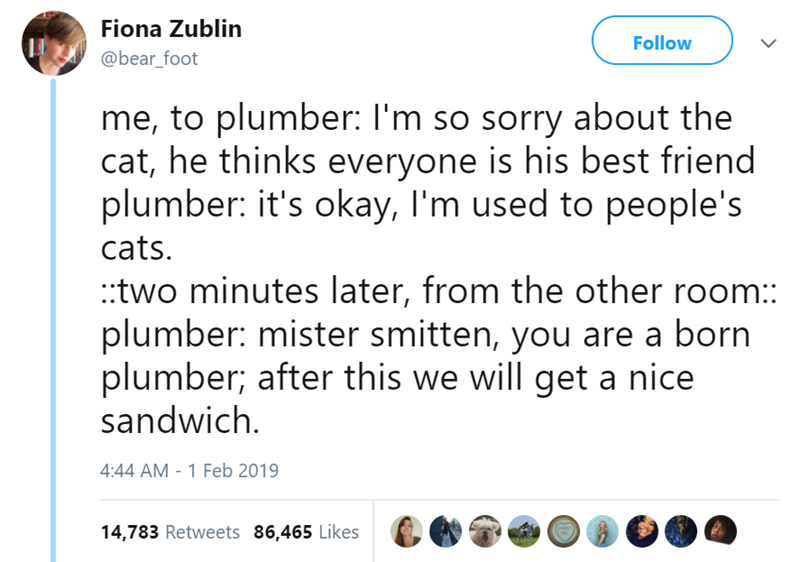Click Fiona Zublin's profile avatar
This screenshot has width=800, height=562.
click(x=53, y=44)
